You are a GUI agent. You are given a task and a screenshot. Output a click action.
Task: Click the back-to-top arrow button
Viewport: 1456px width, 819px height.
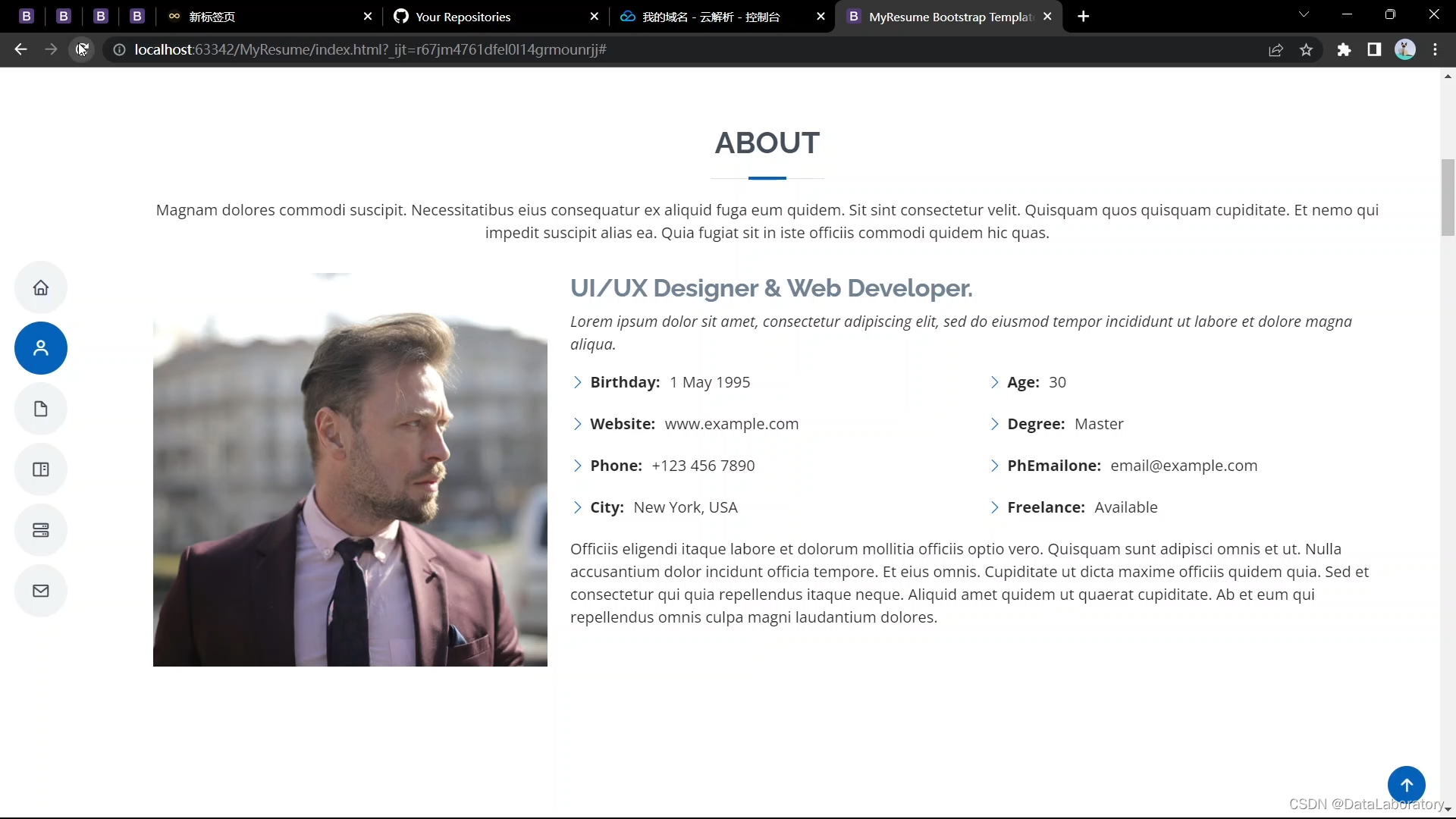(1406, 785)
